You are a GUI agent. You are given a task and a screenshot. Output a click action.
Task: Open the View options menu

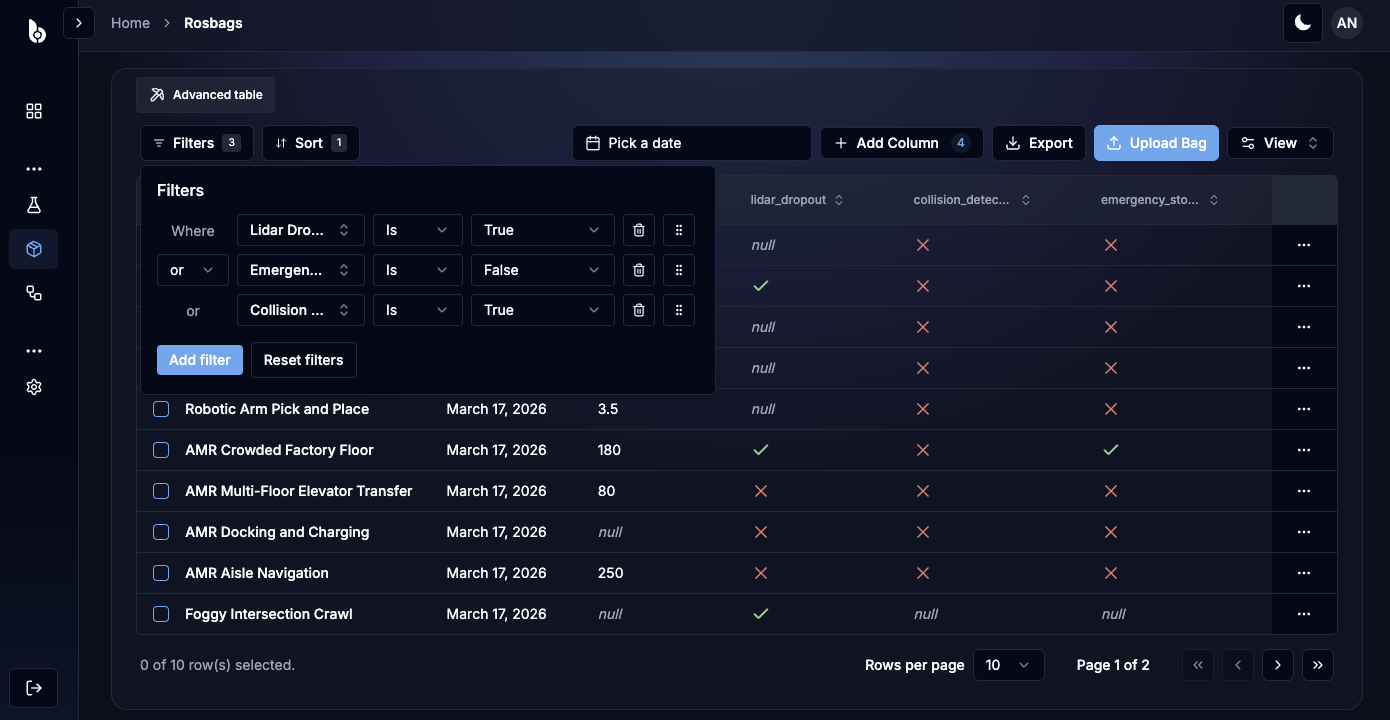coord(1279,143)
